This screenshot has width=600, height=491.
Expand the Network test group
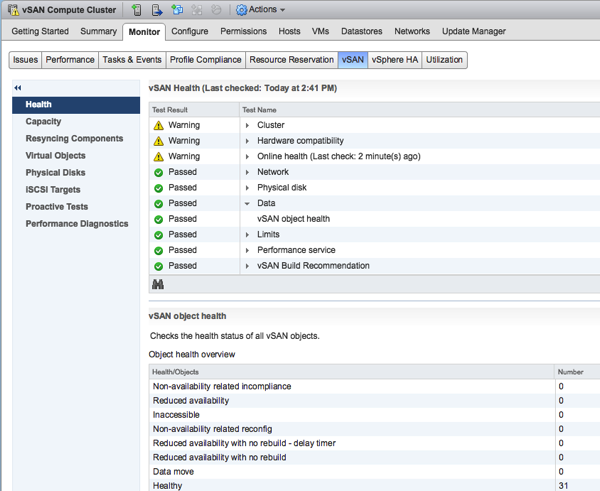[247, 172]
